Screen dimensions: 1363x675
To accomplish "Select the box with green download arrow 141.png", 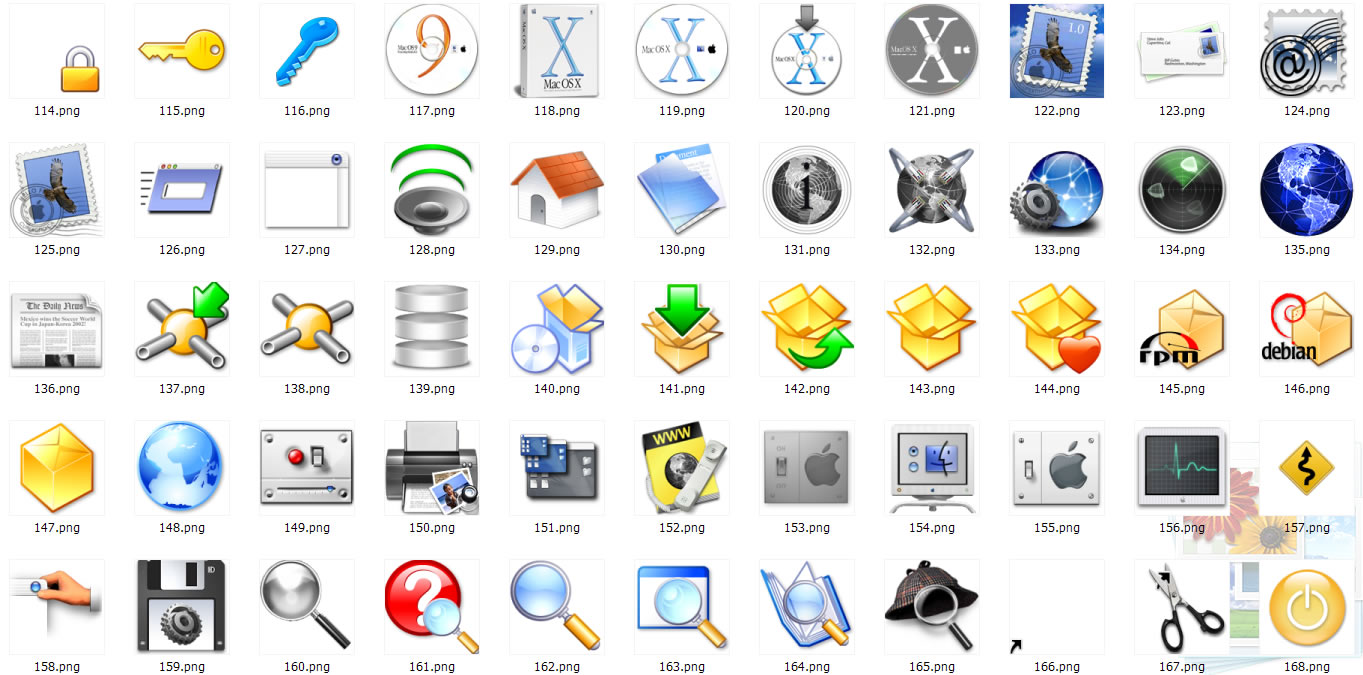I will (x=682, y=329).
